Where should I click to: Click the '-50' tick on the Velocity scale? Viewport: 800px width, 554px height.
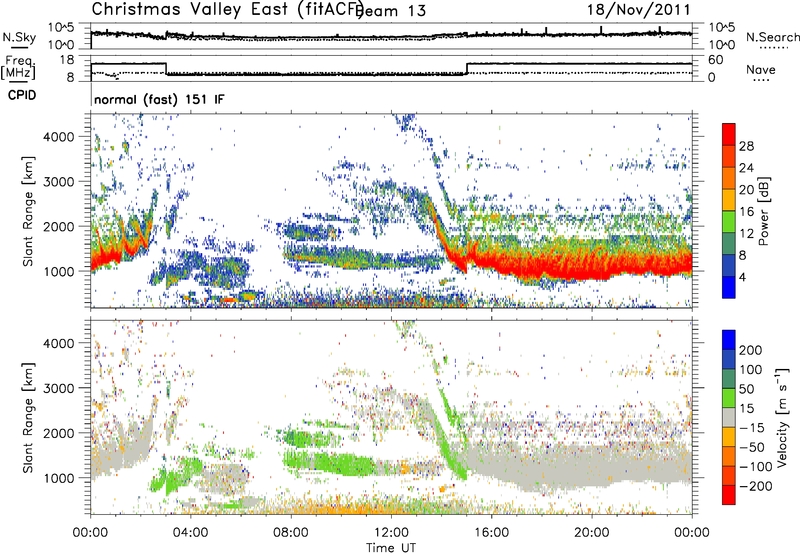(752, 447)
